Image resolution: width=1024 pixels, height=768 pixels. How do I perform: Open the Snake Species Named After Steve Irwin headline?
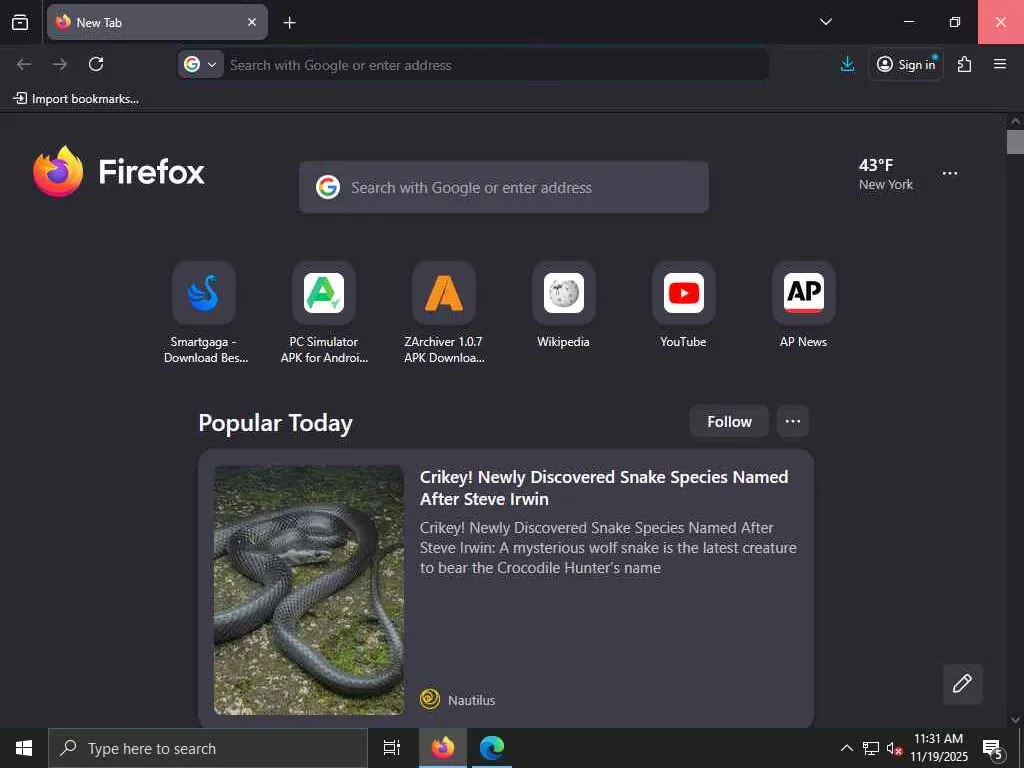603,488
